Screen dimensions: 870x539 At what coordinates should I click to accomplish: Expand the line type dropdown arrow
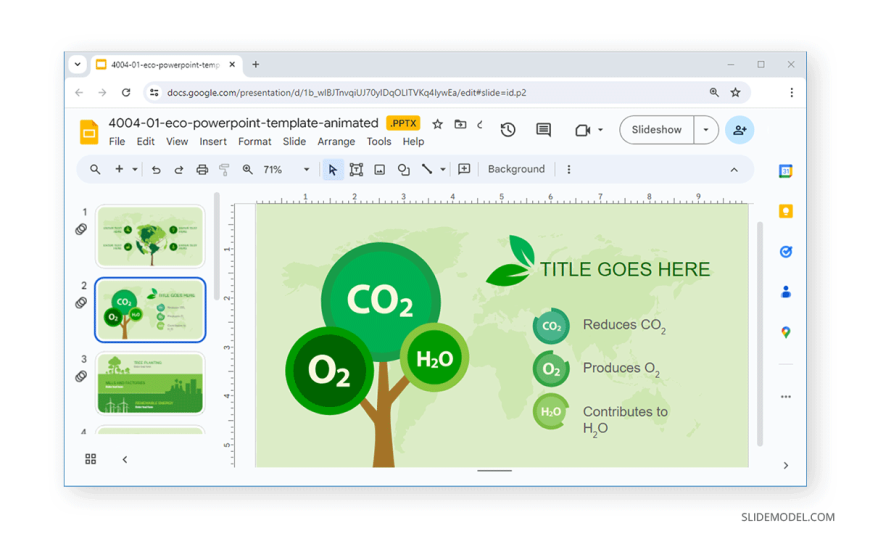[443, 169]
